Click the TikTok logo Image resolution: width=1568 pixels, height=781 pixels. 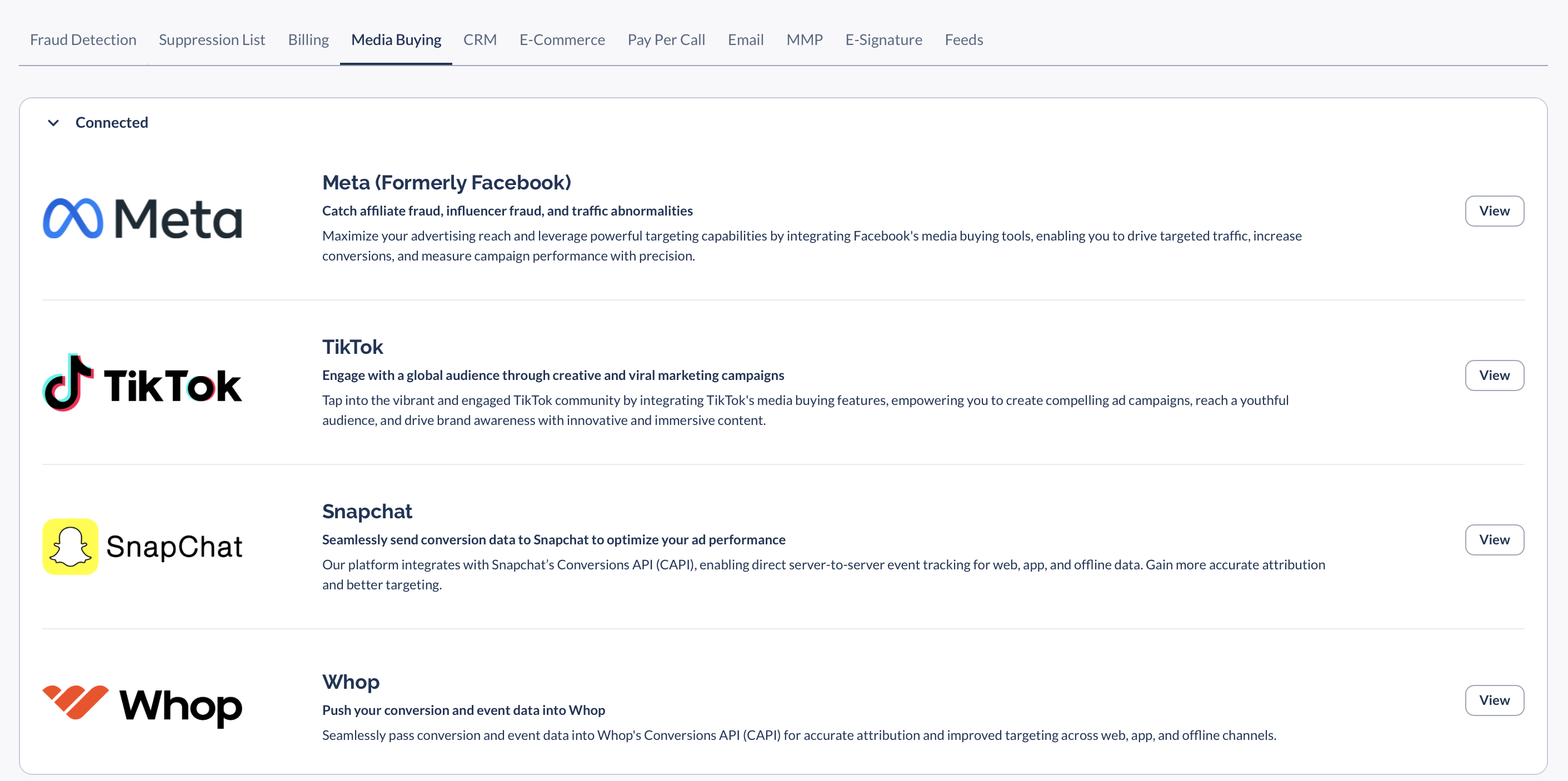pyautogui.click(x=142, y=383)
